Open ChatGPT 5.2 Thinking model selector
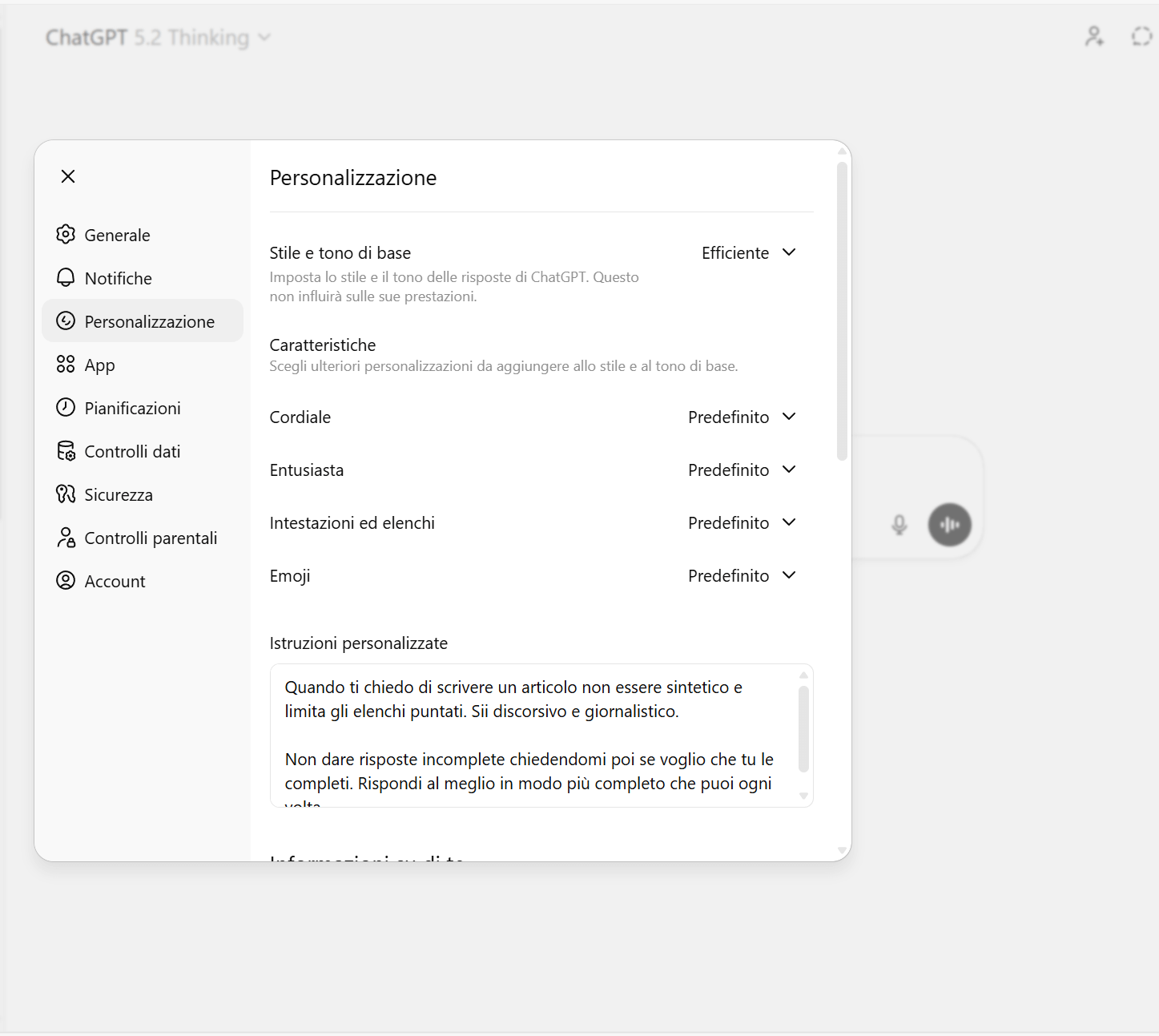 158,38
